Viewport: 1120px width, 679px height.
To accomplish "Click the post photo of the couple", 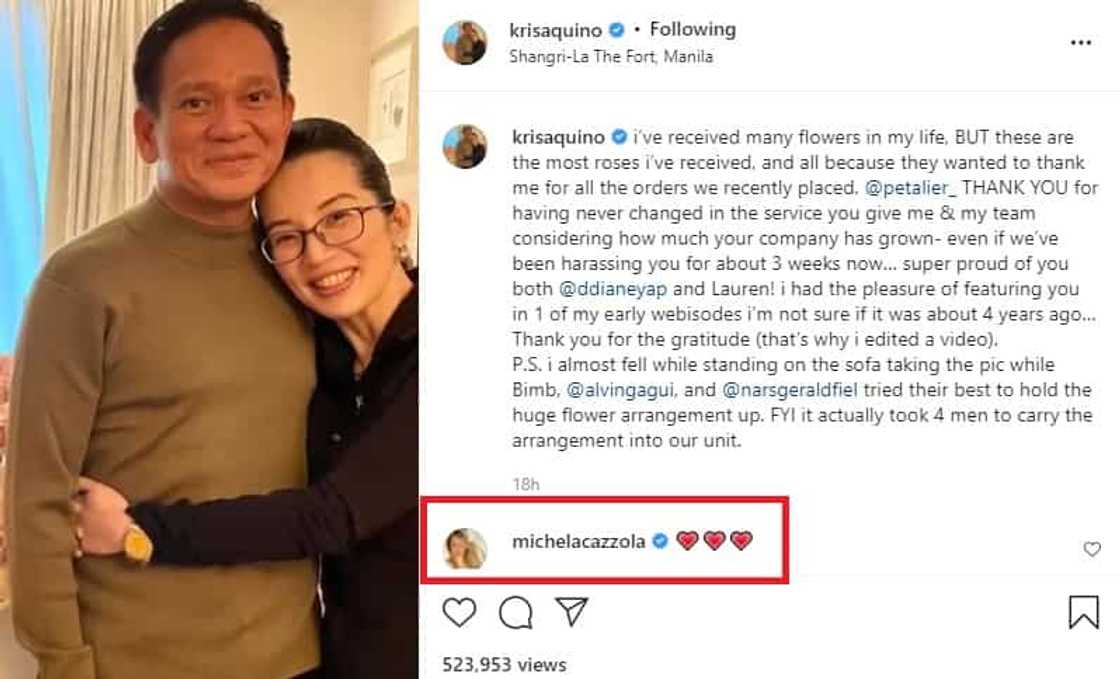I will 209,339.
